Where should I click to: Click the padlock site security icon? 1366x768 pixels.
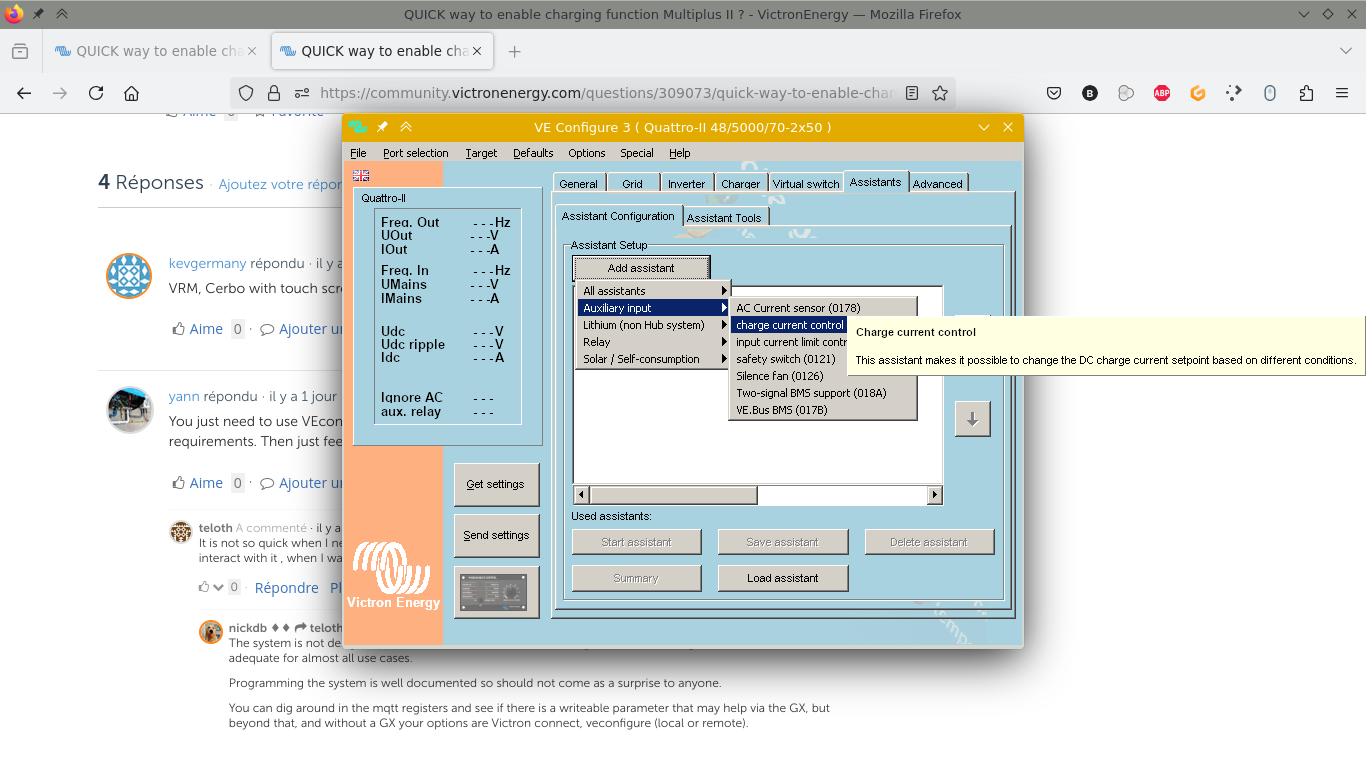pos(274,93)
